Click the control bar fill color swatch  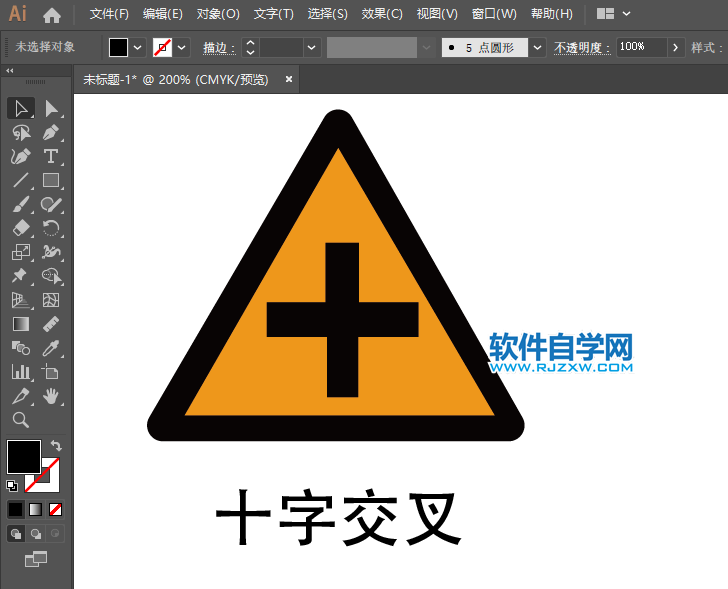(118, 47)
